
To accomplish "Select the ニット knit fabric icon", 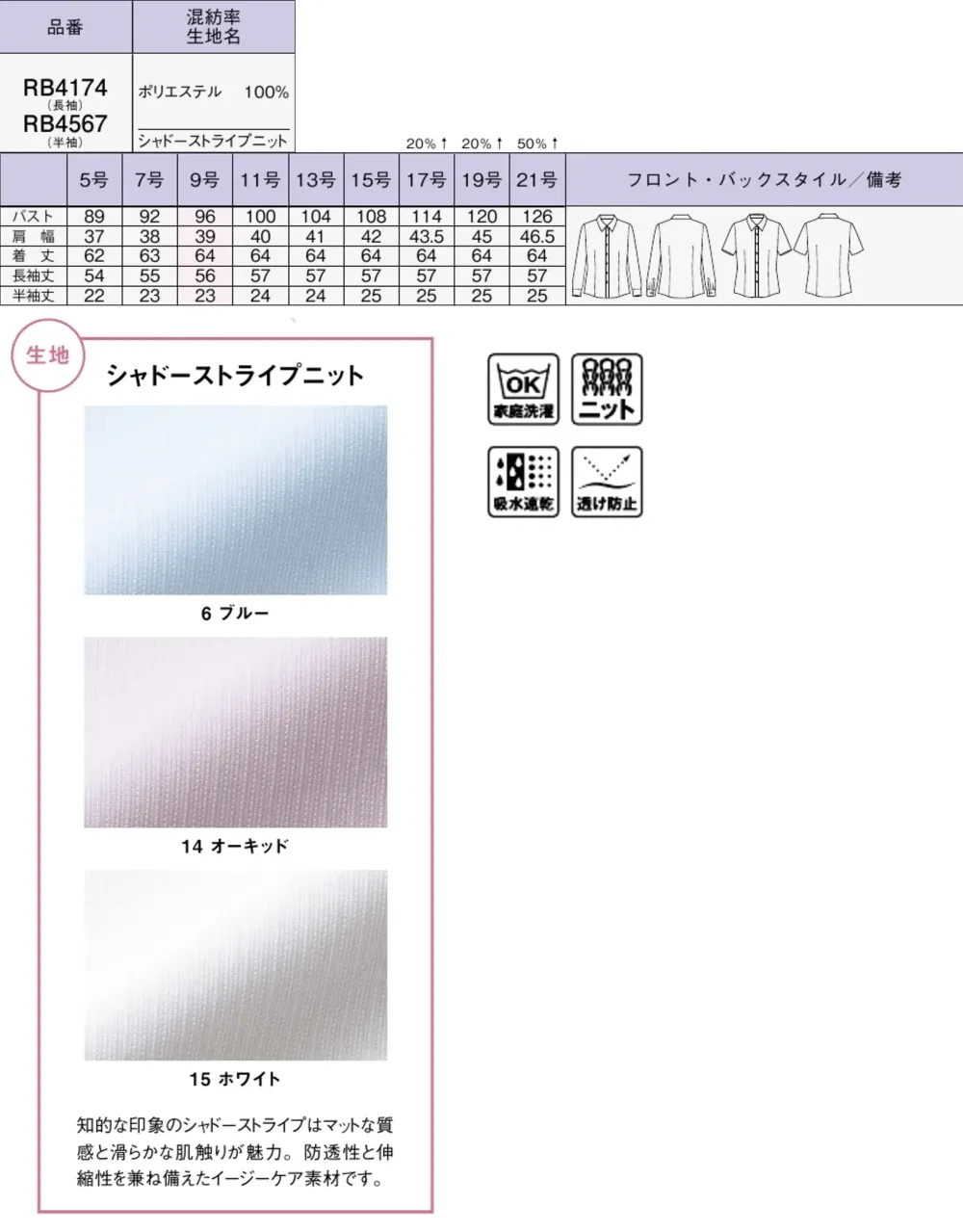I will point(606,389).
